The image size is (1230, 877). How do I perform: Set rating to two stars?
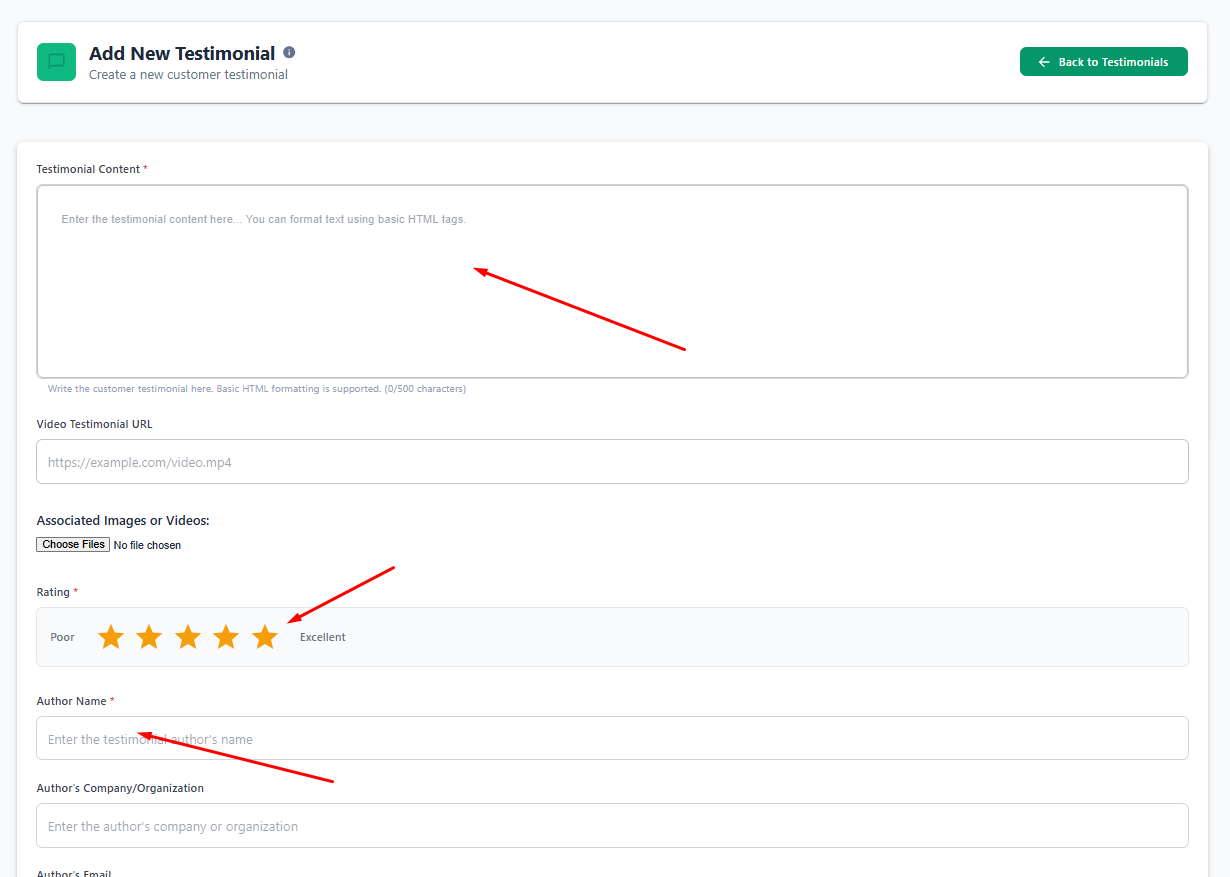(149, 637)
